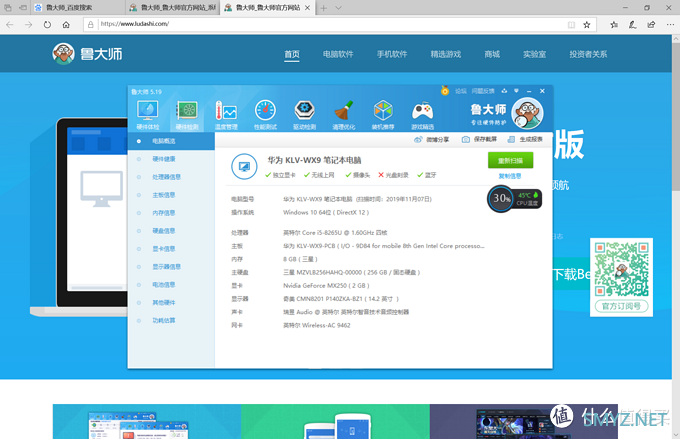Open browser settings and more menu

coord(670,25)
